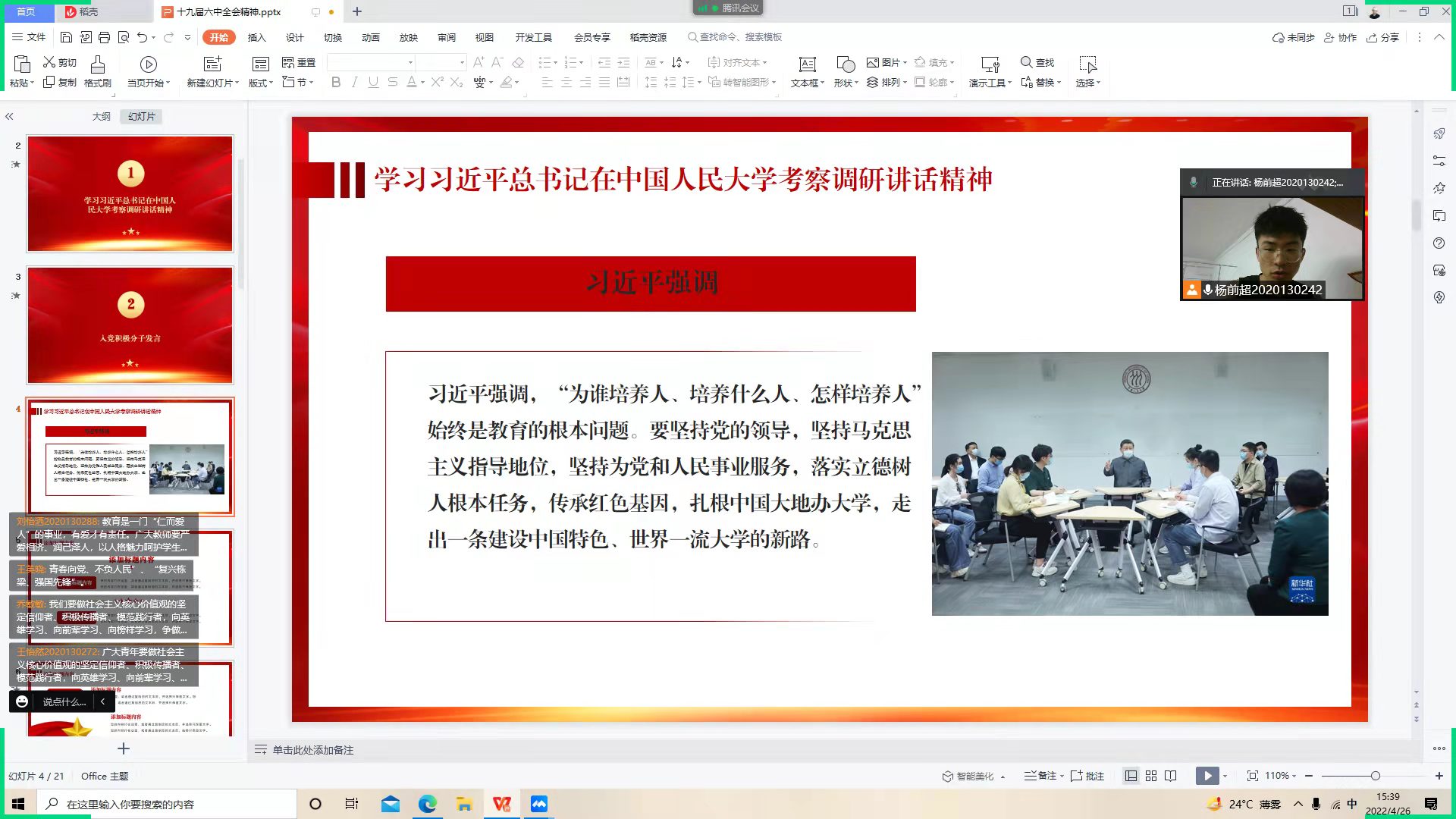Click the 协作 (Collaborate) button
This screenshot has height=819, width=1456.
[x=1340, y=37]
